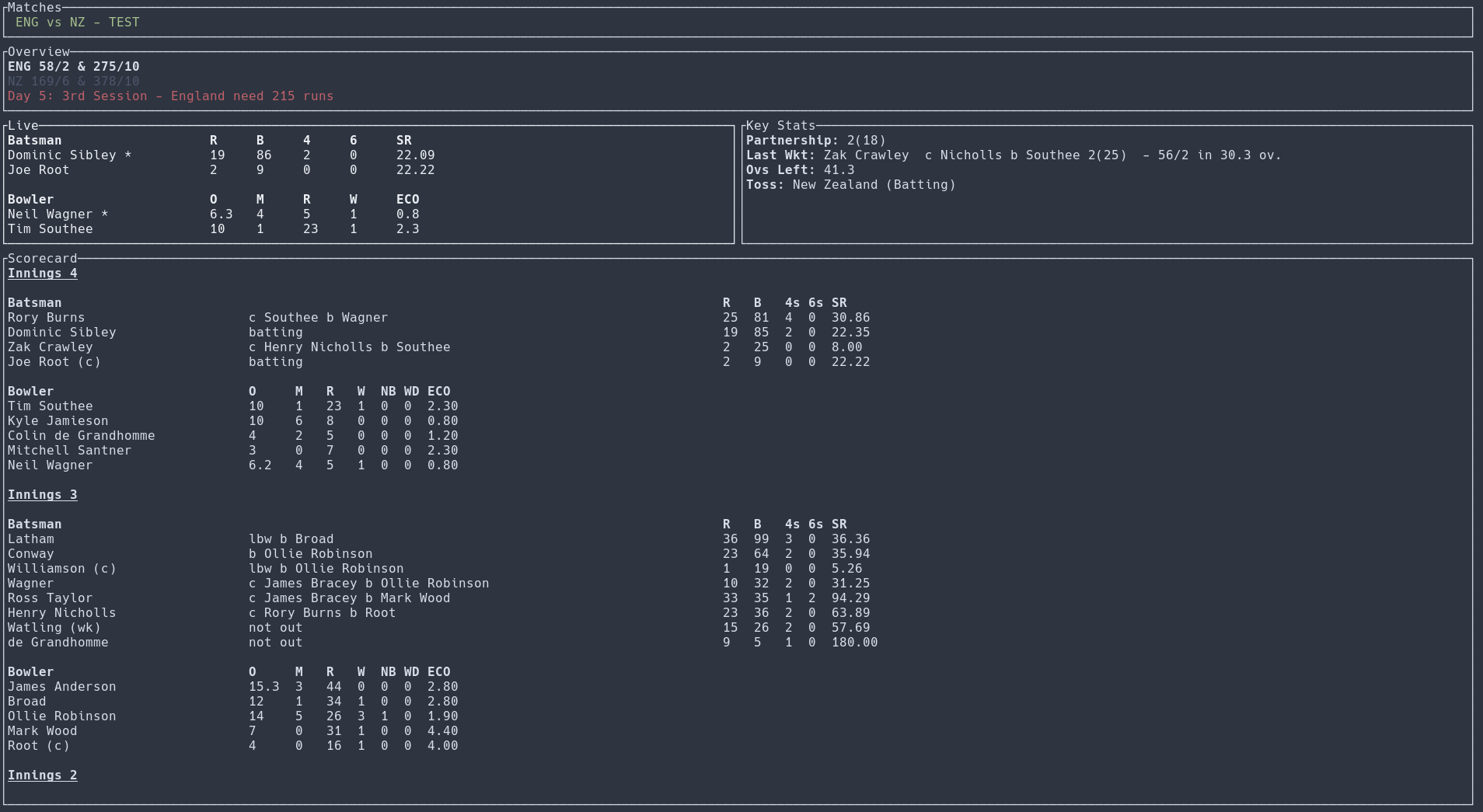
Task: Click the dismissal c Rory Burns b Root
Action: click(x=323, y=613)
